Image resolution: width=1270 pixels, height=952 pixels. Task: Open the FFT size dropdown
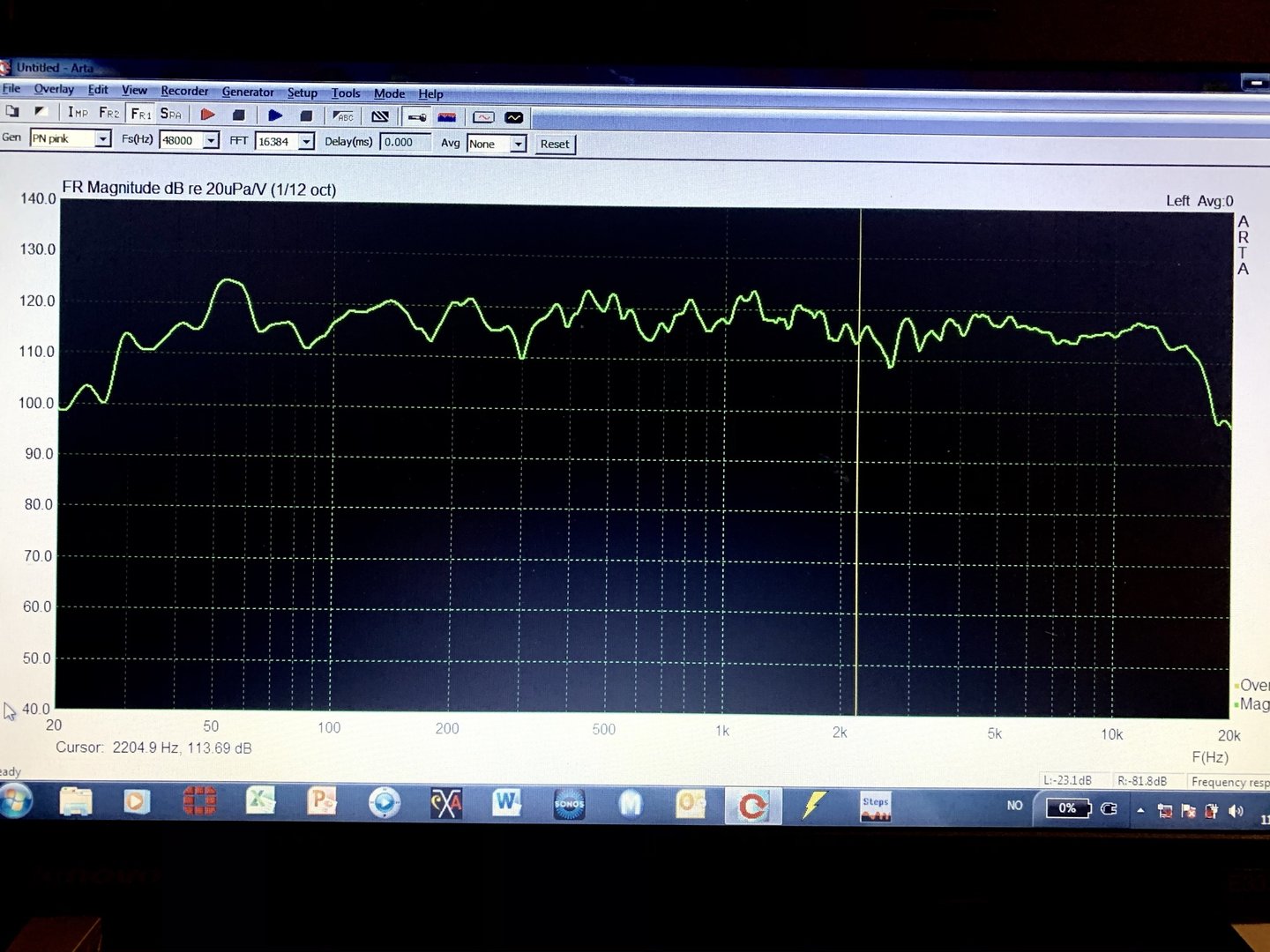point(306,141)
